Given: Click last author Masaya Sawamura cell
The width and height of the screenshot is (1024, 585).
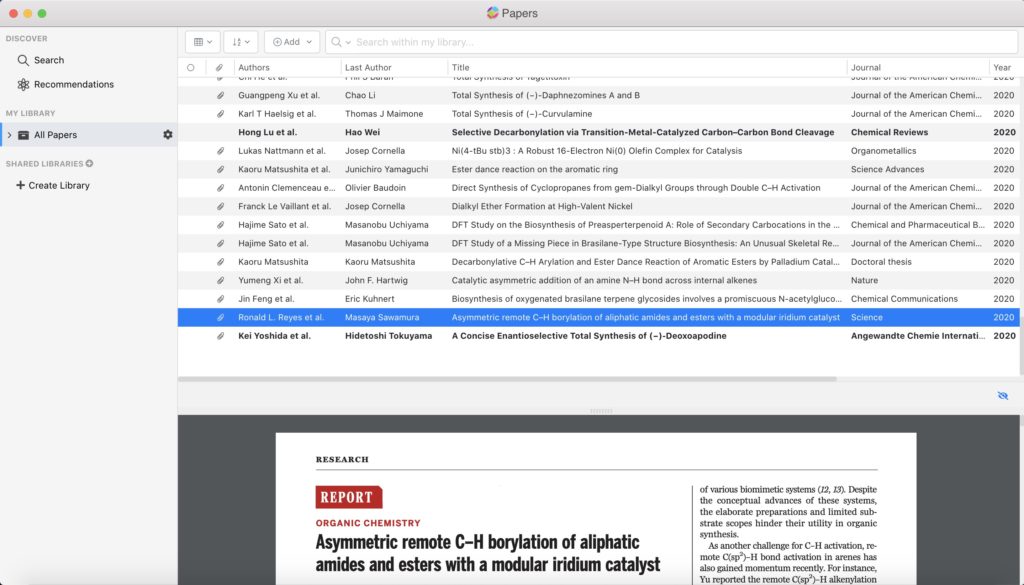Looking at the screenshot, I should click(x=382, y=317).
